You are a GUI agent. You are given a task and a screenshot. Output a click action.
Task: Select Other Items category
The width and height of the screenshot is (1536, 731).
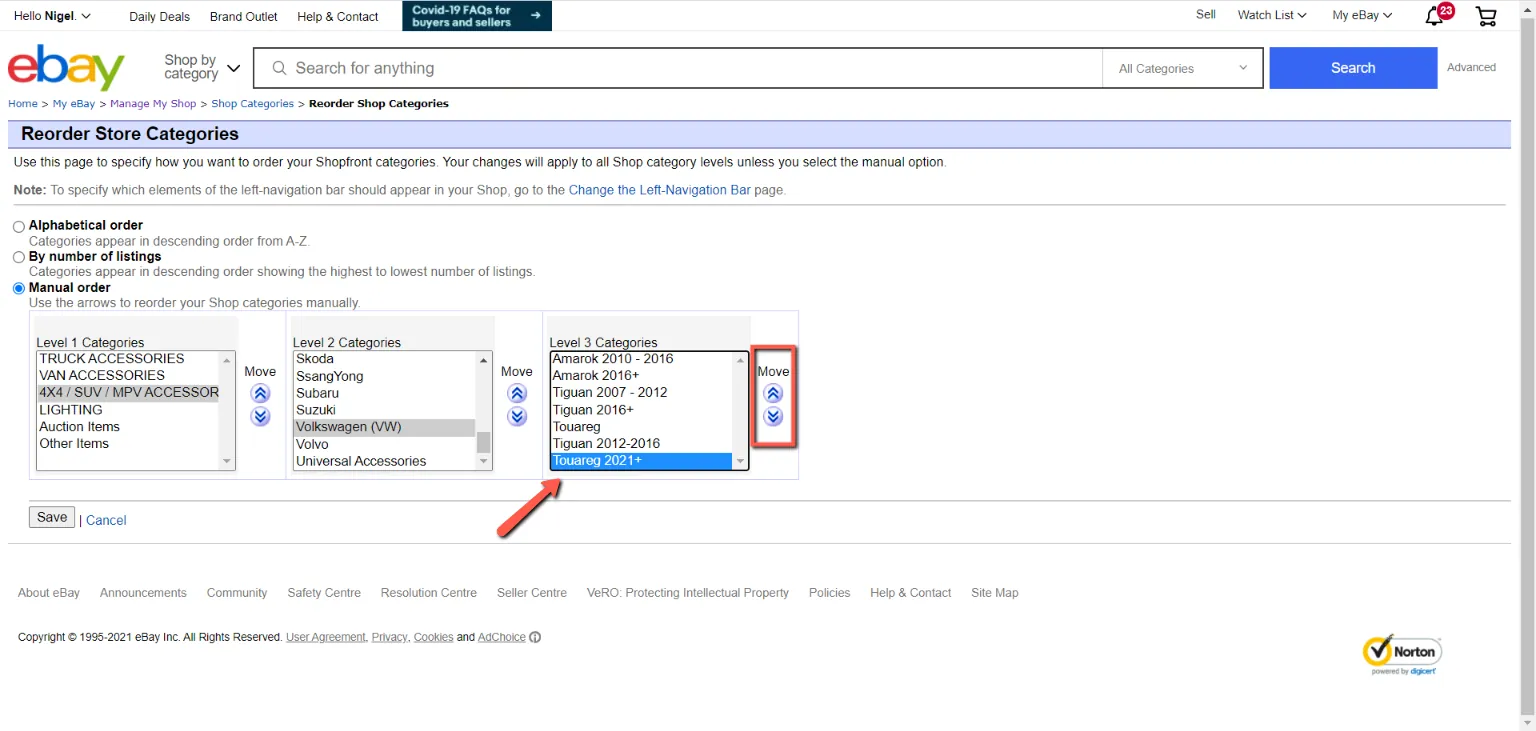click(127, 444)
